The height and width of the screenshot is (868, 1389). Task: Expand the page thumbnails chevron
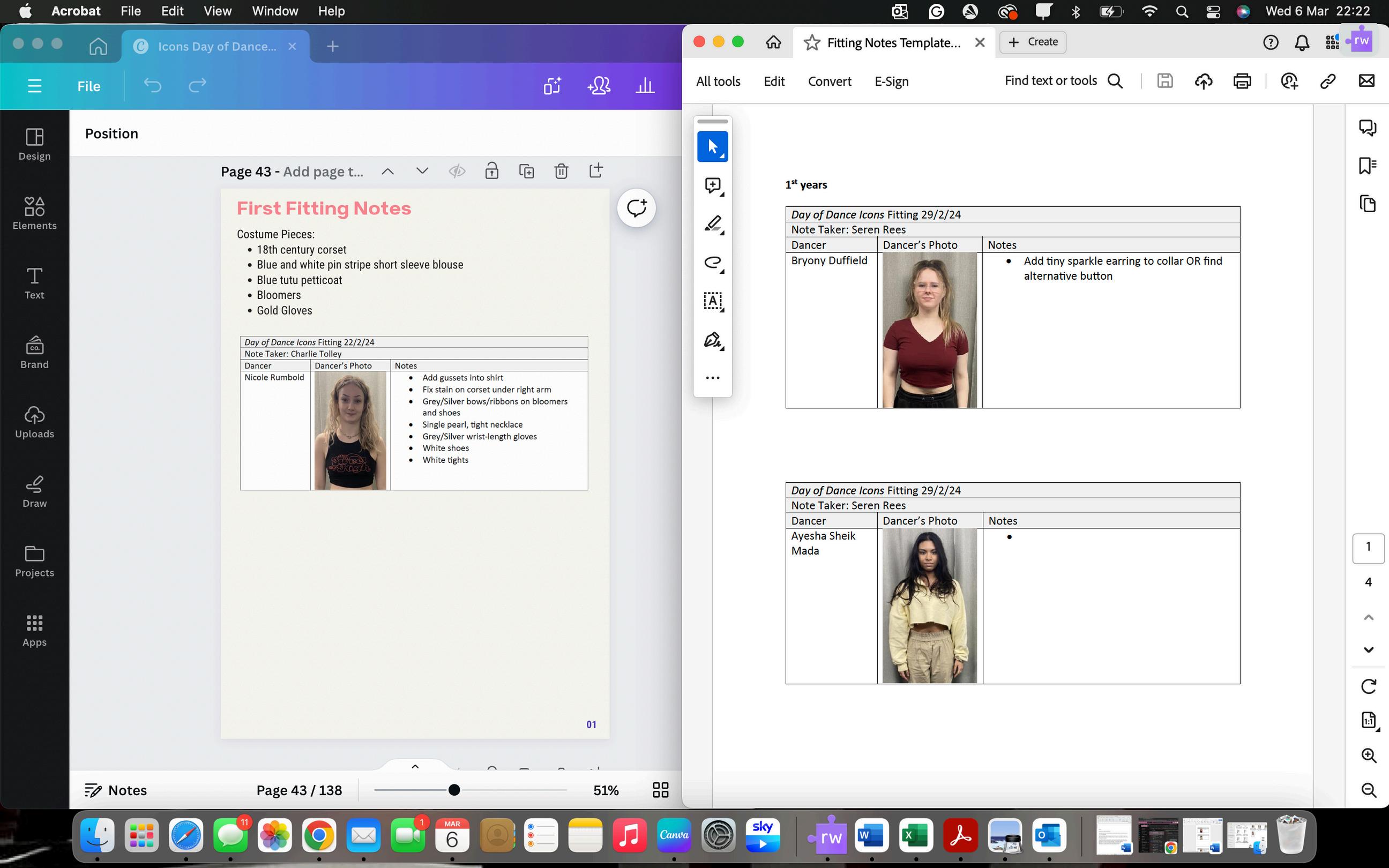pos(415,766)
